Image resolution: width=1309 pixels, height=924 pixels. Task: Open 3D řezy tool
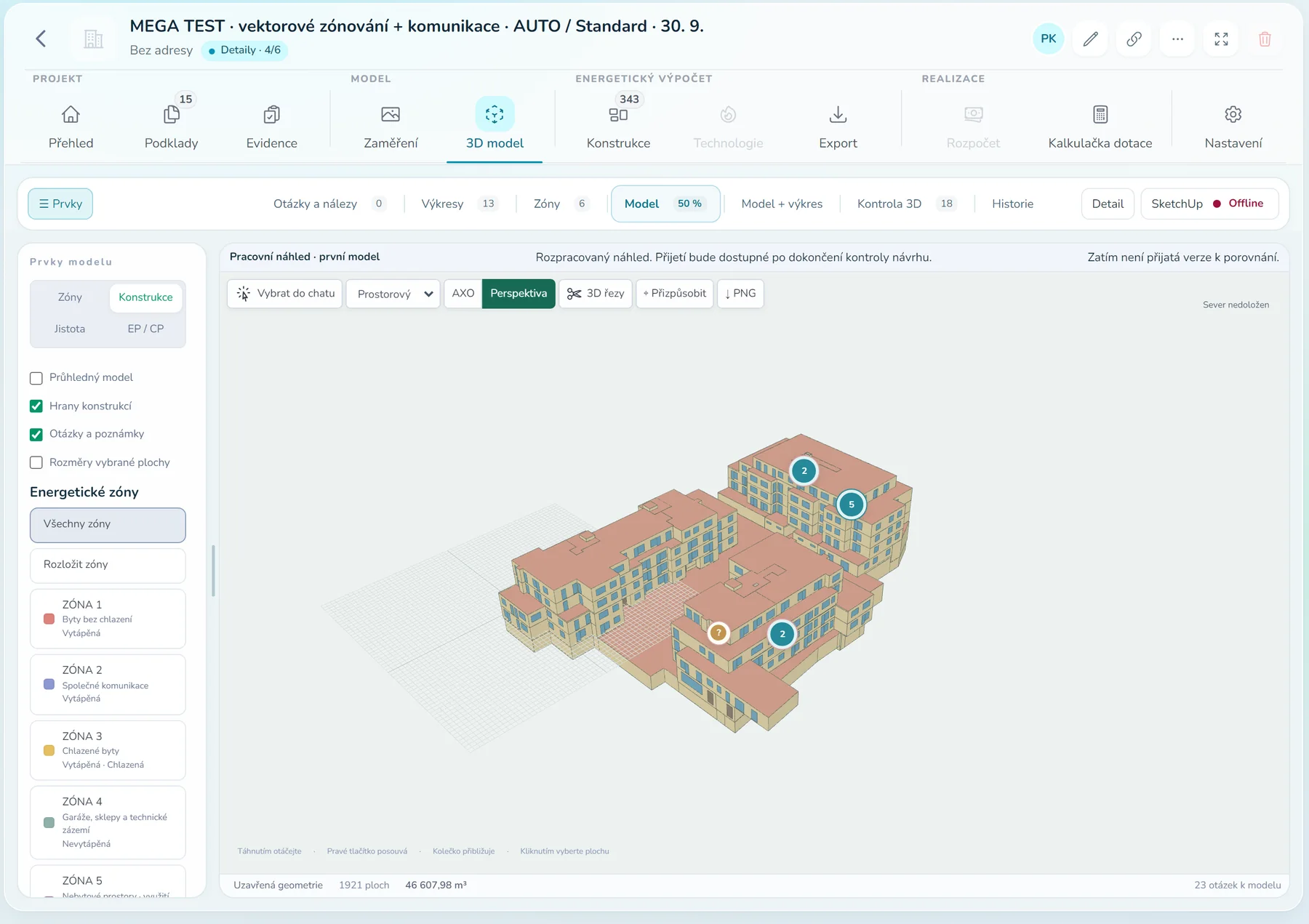pos(596,294)
